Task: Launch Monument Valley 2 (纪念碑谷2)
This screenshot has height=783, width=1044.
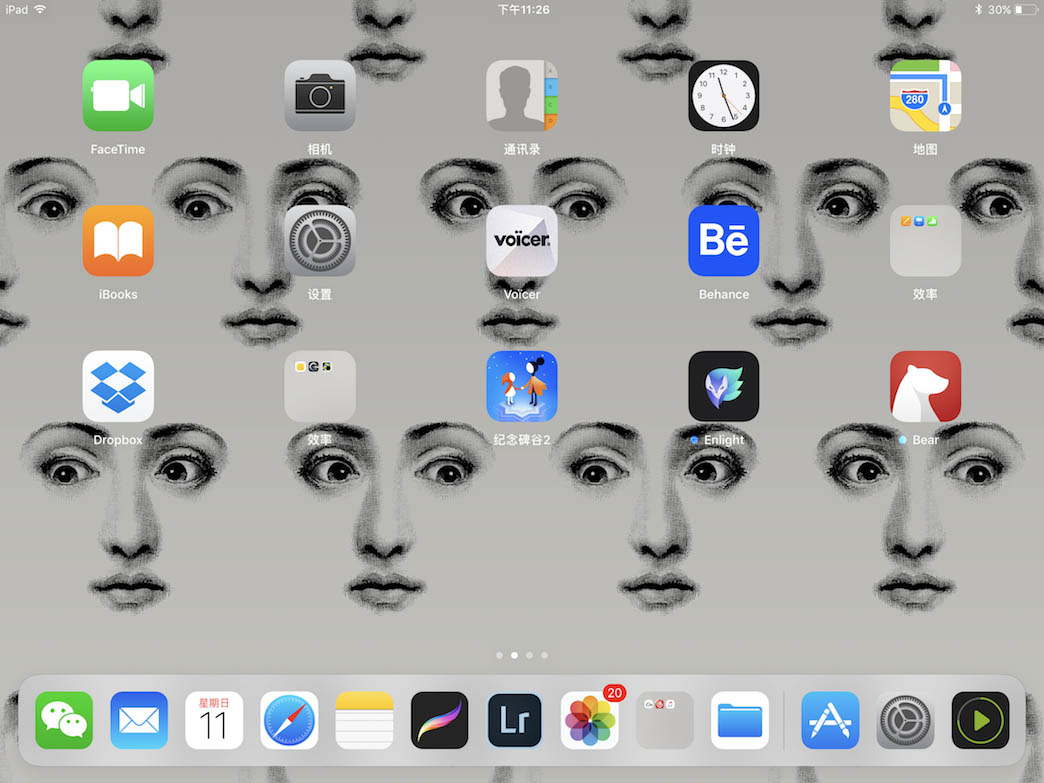Action: [521, 386]
